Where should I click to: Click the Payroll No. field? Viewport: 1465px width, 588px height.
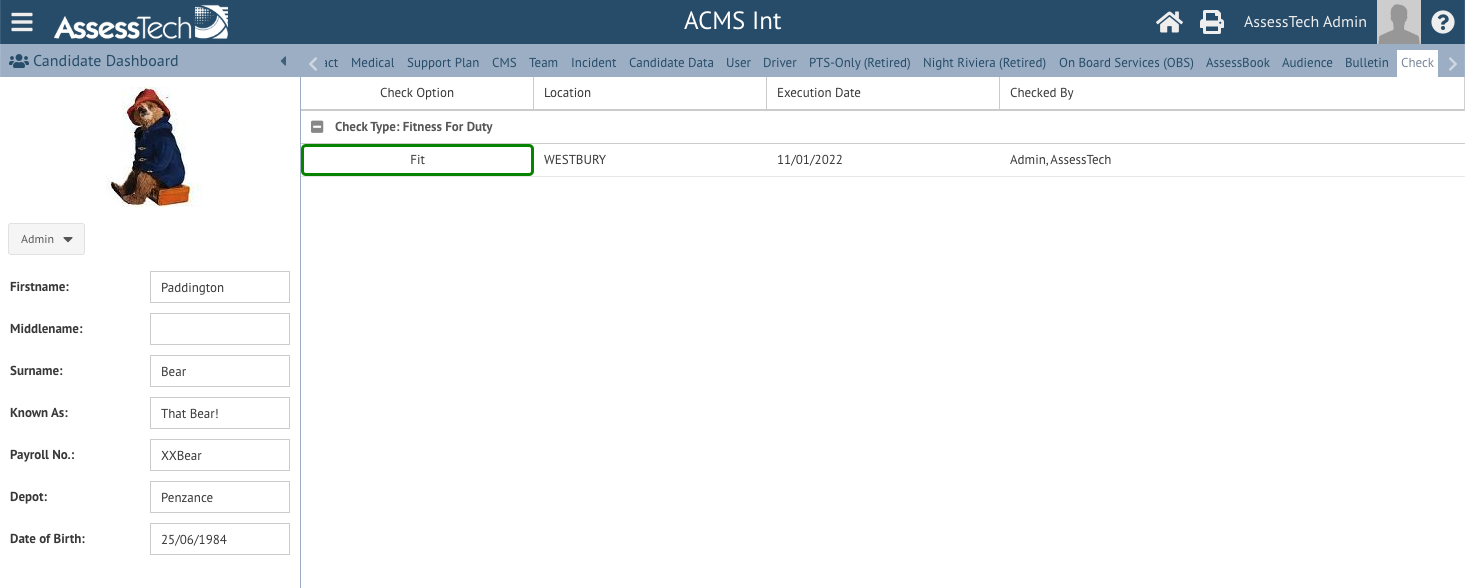coord(219,455)
